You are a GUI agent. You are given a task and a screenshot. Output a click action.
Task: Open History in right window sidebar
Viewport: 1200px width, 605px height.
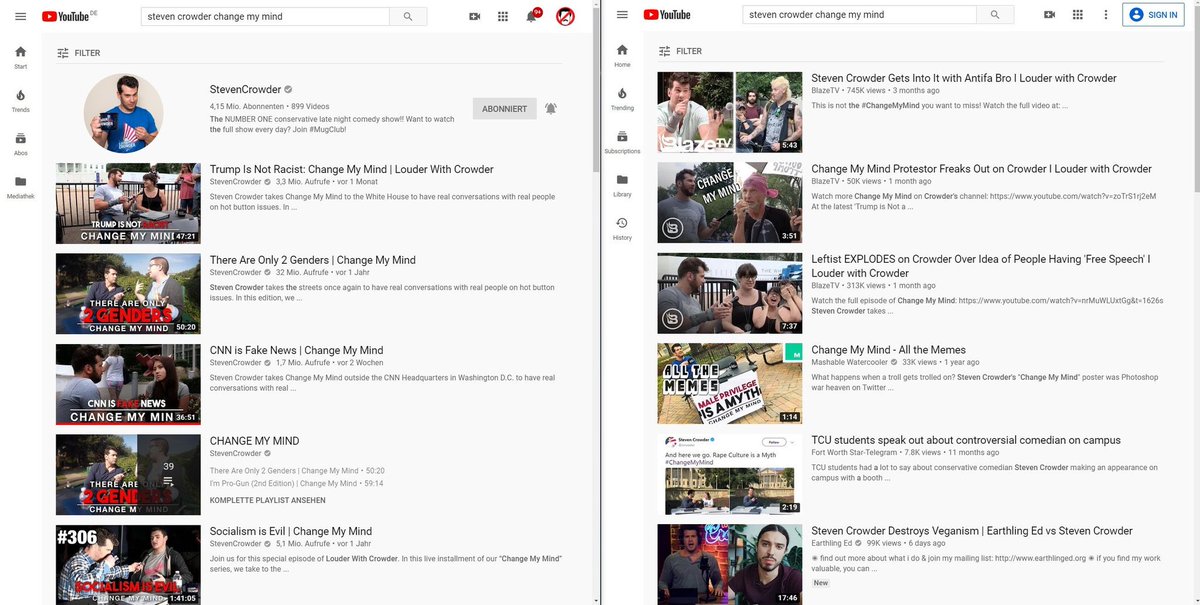622,228
